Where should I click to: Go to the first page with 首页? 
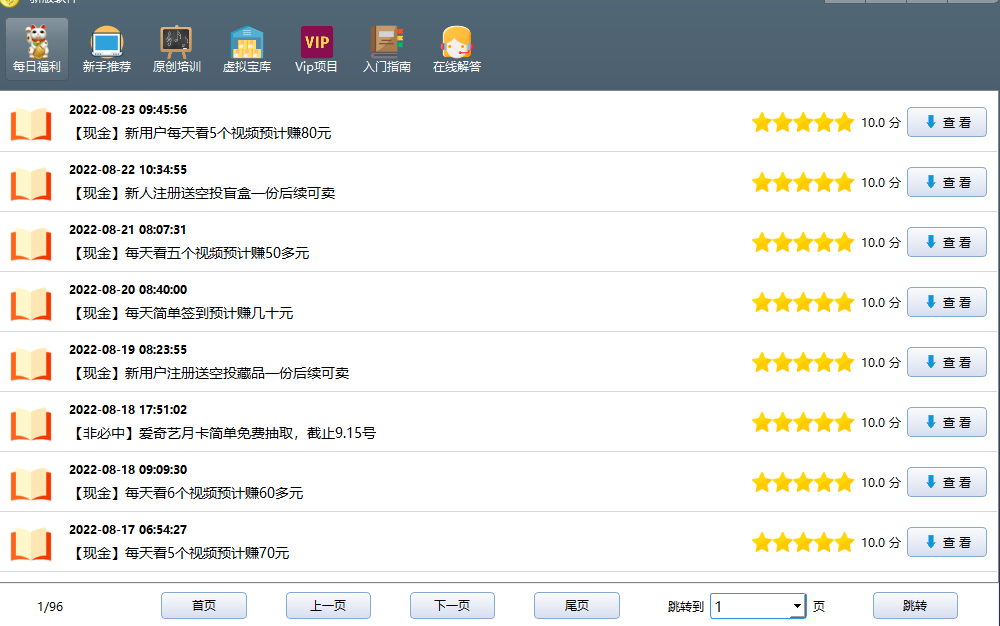(204, 606)
